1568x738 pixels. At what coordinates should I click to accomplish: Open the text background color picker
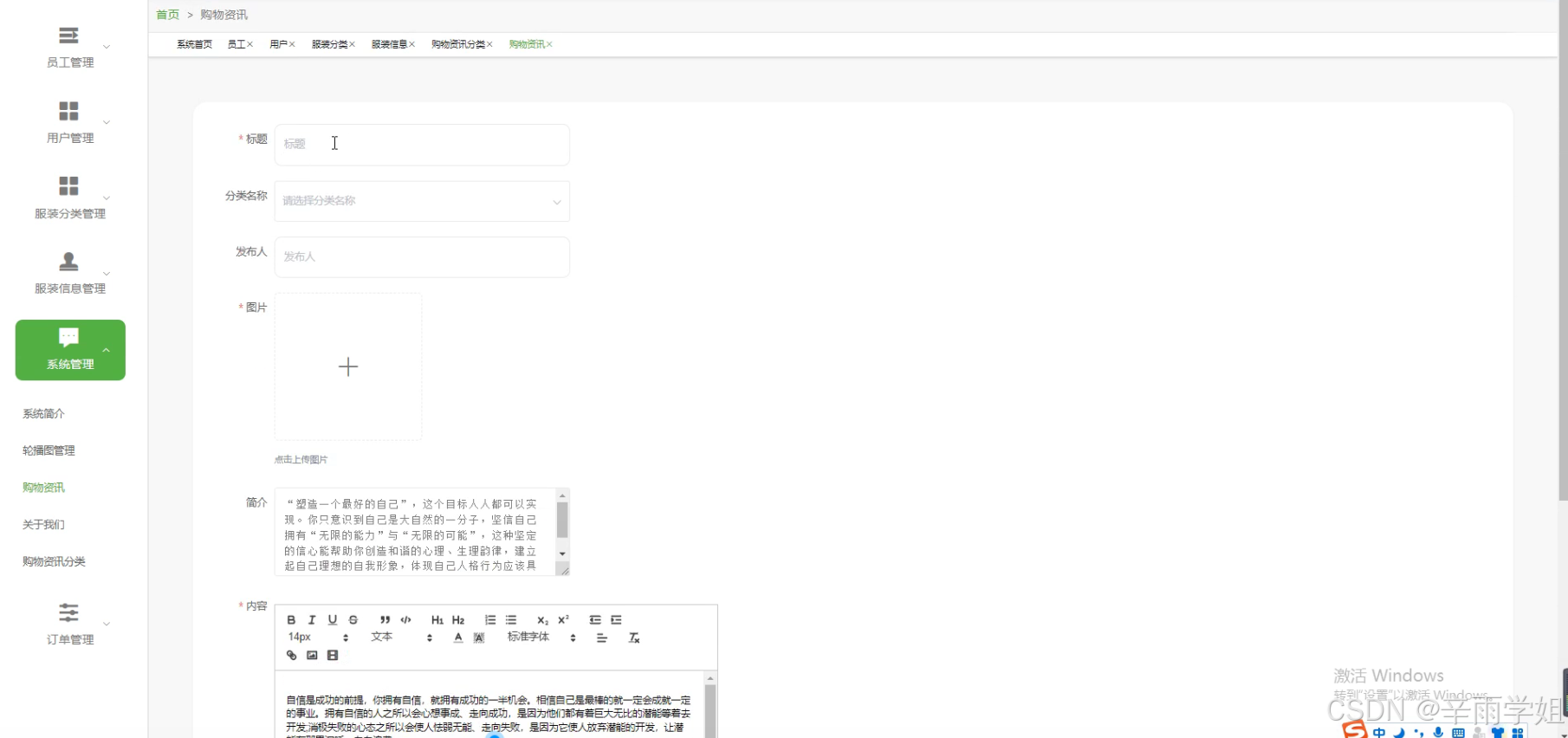pyautogui.click(x=479, y=638)
